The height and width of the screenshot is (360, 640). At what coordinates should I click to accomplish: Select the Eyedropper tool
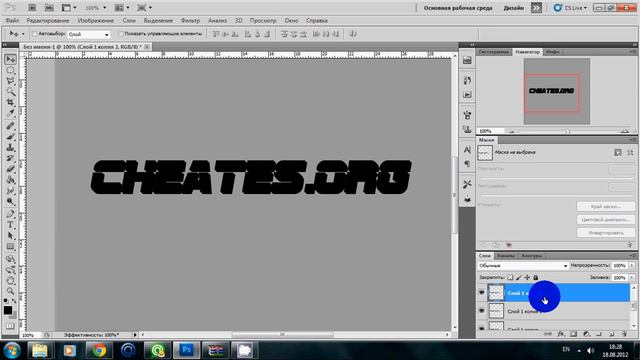pyautogui.click(x=10, y=113)
